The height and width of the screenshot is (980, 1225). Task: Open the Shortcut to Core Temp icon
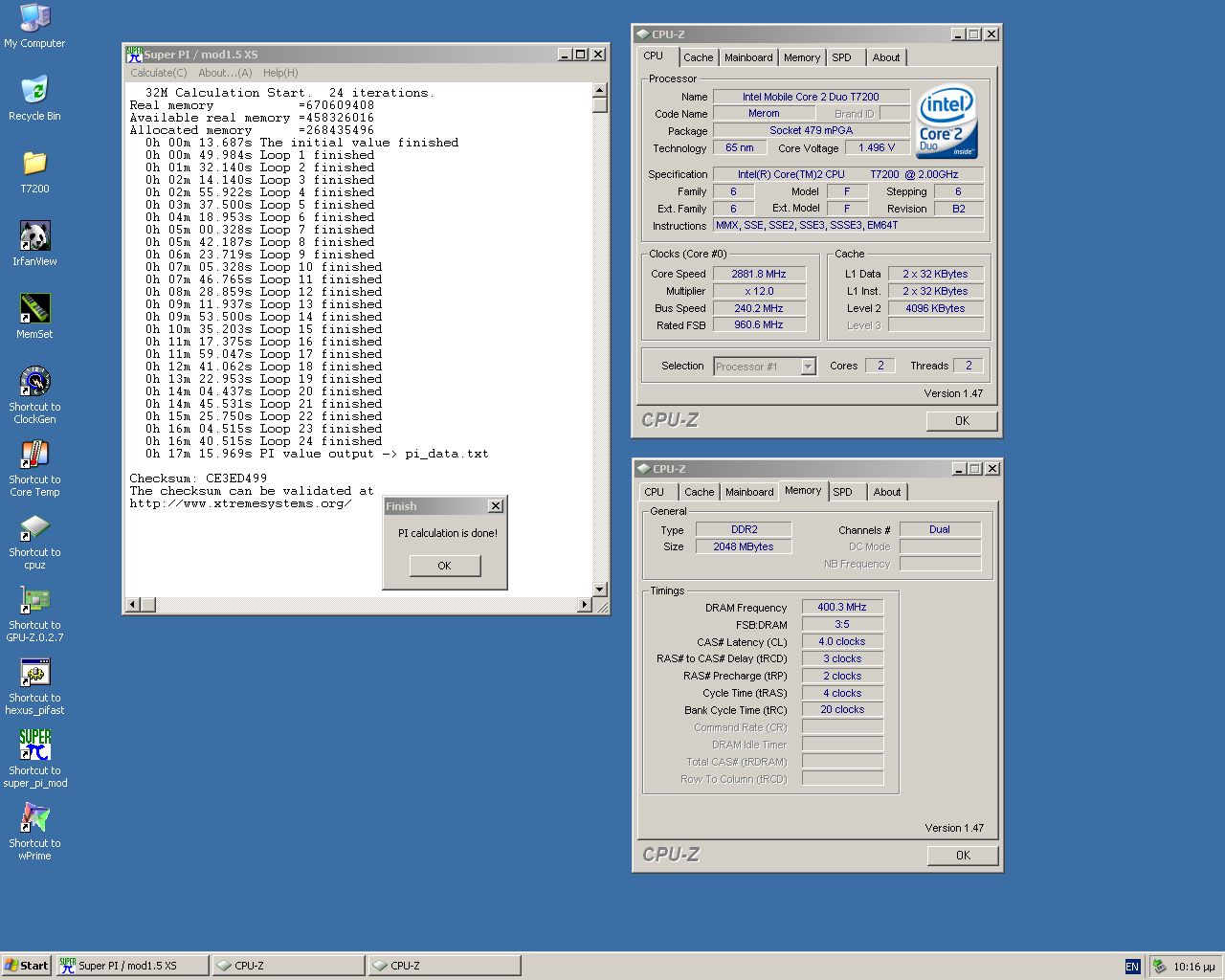tap(34, 467)
